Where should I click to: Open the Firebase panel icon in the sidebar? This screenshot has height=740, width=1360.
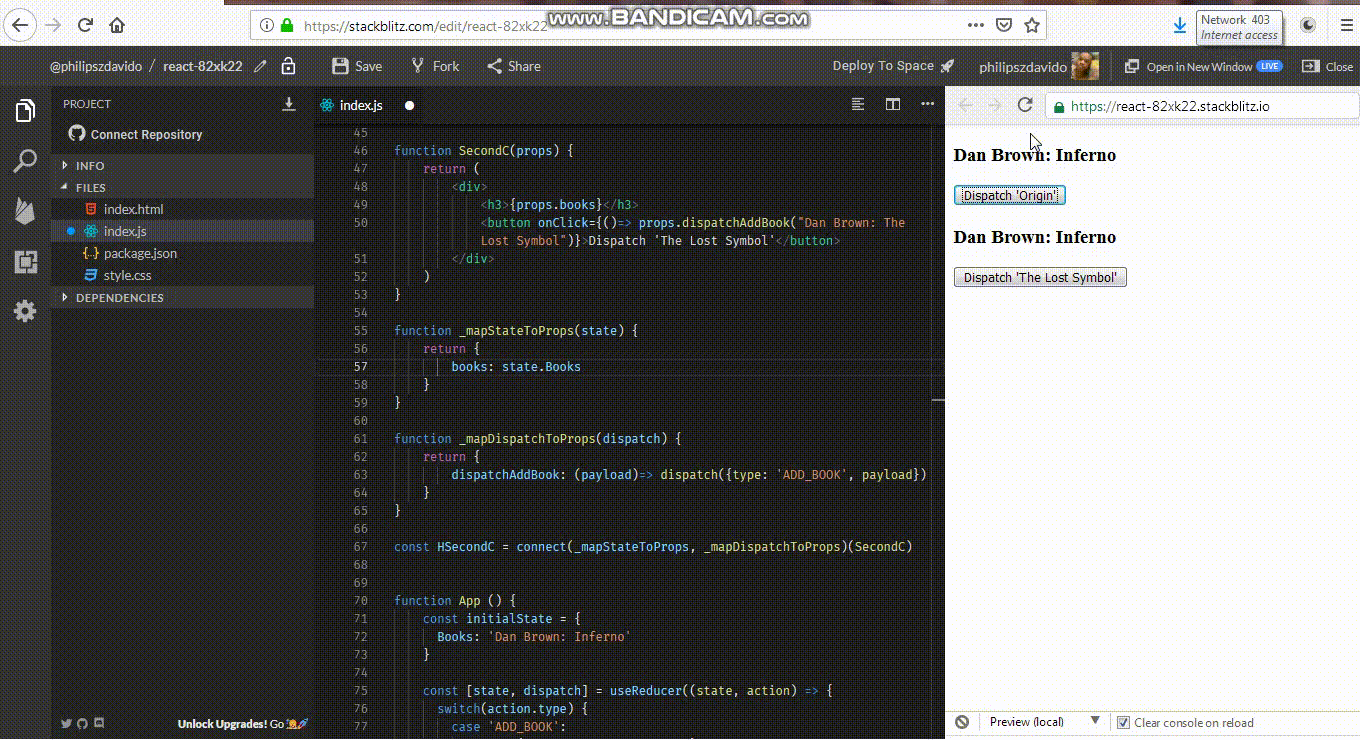[x=25, y=211]
